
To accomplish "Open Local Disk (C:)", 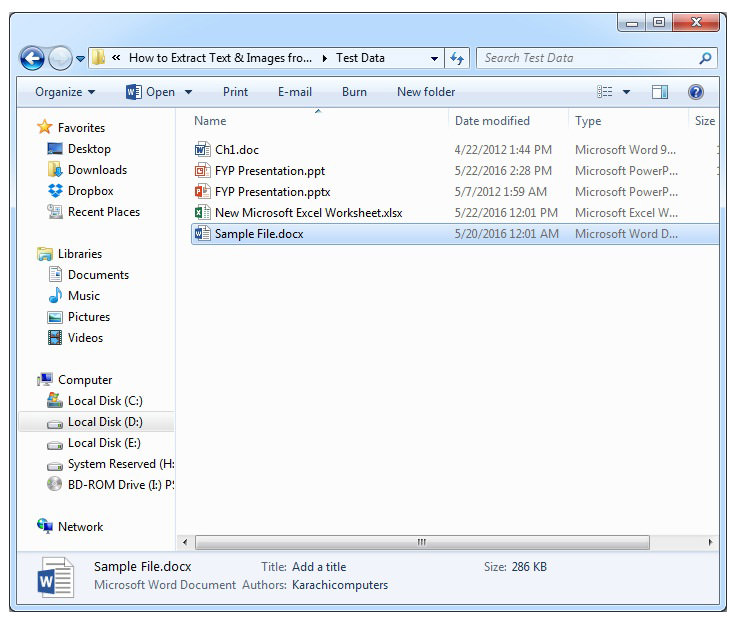I will coord(105,401).
